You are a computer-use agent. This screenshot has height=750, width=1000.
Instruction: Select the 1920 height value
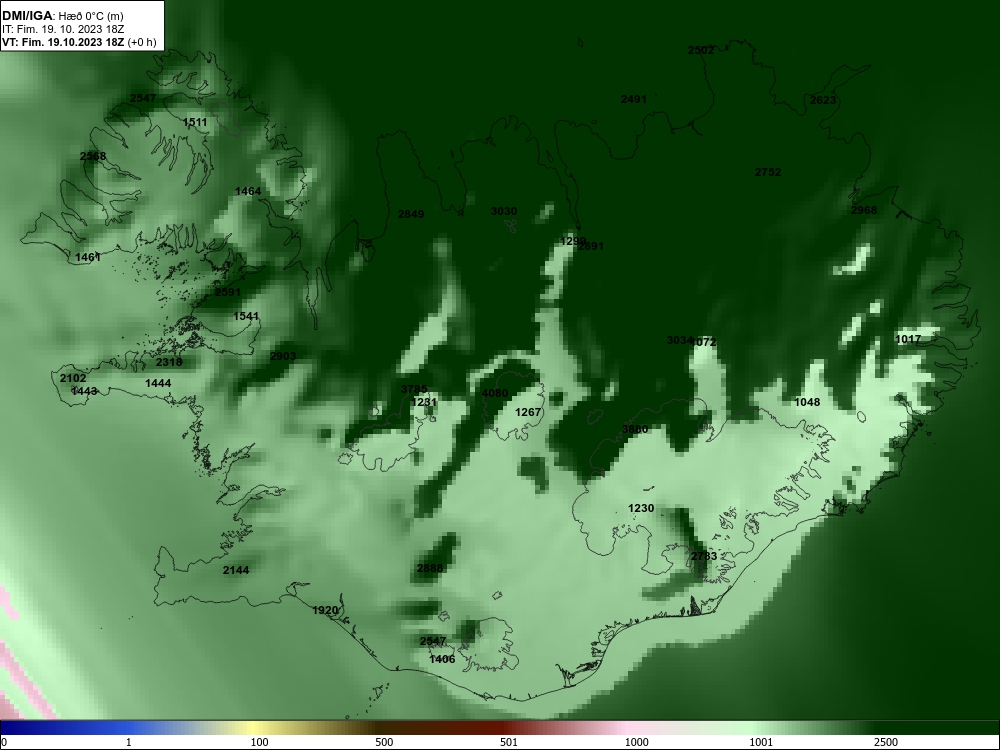[325, 611]
